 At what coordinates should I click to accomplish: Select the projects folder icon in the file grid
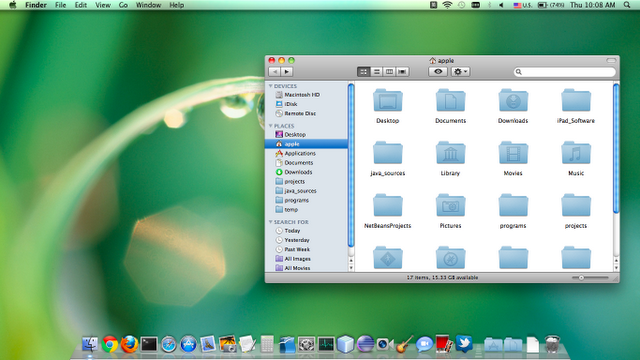576,205
